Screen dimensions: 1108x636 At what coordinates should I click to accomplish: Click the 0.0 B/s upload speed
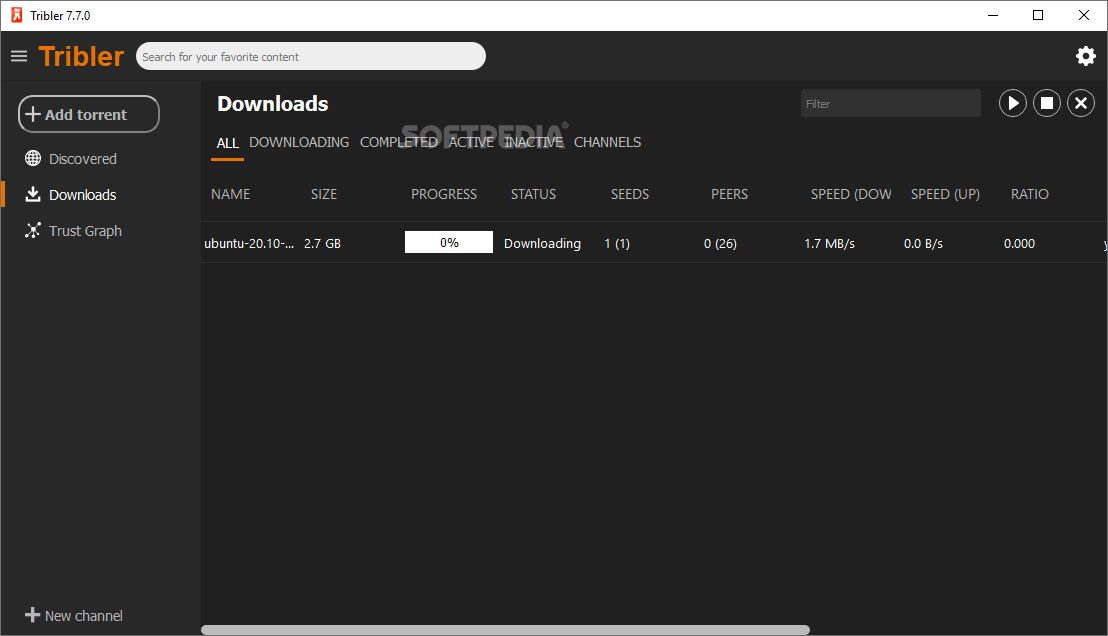click(923, 243)
